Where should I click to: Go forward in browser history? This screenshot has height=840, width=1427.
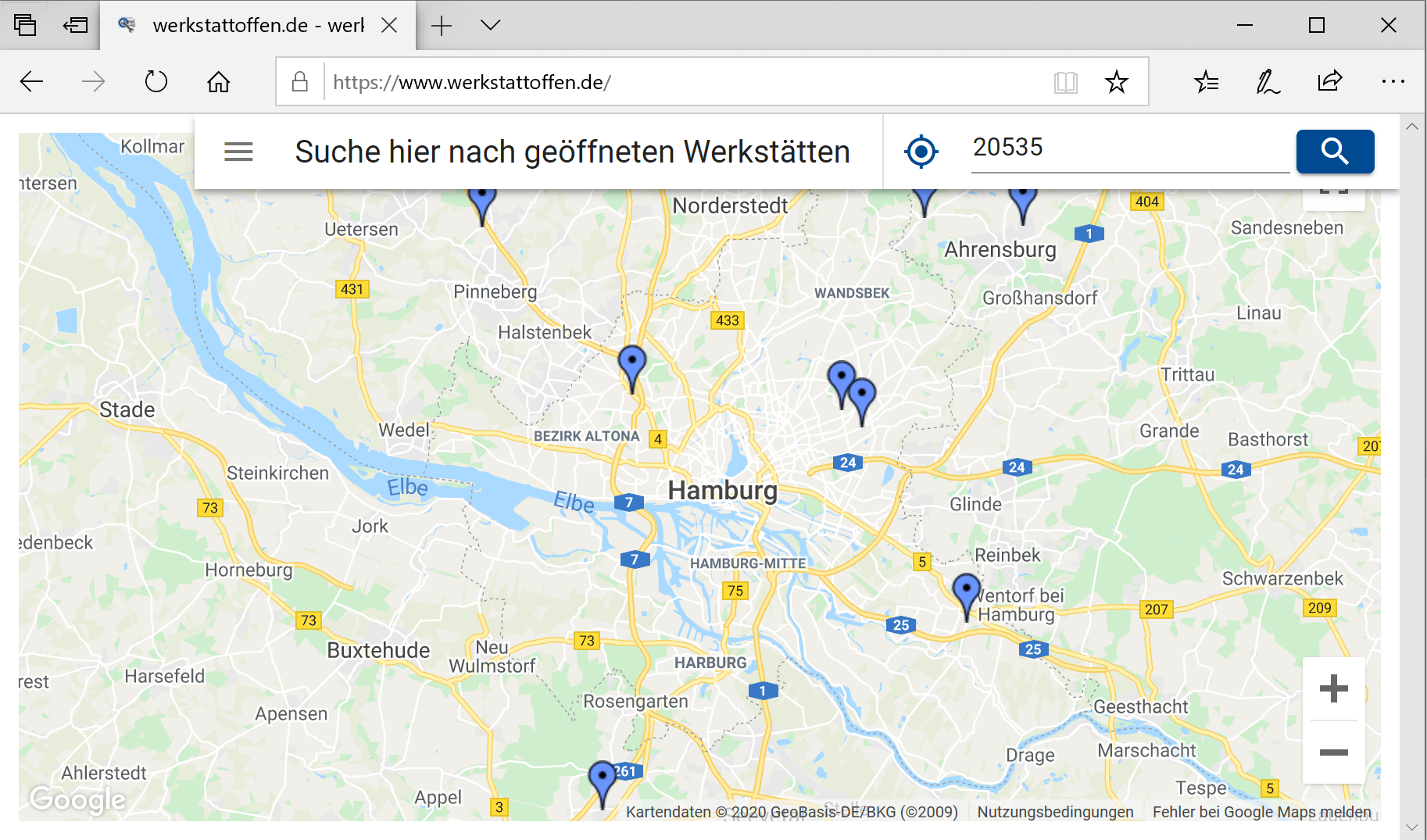point(94,81)
